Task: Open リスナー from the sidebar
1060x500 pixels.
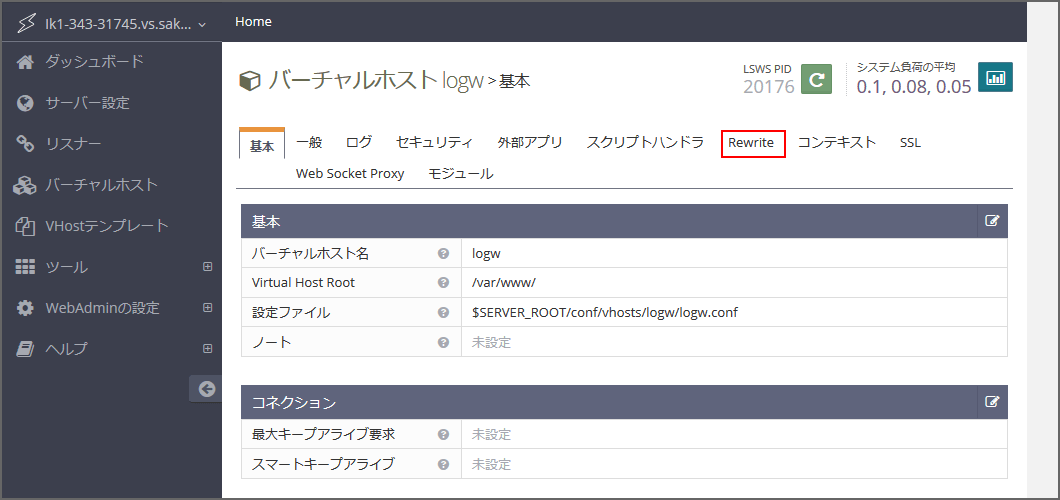Action: coord(73,144)
